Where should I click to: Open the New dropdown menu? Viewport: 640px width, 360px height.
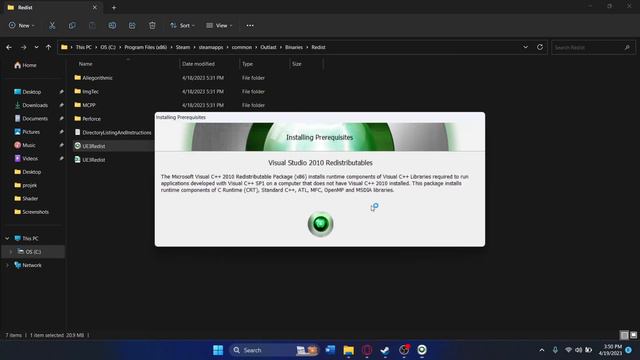click(x=22, y=25)
